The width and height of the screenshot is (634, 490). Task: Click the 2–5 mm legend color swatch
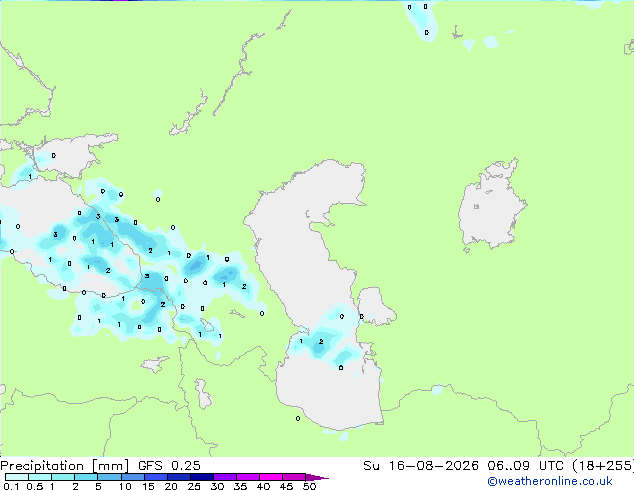(x=86, y=477)
